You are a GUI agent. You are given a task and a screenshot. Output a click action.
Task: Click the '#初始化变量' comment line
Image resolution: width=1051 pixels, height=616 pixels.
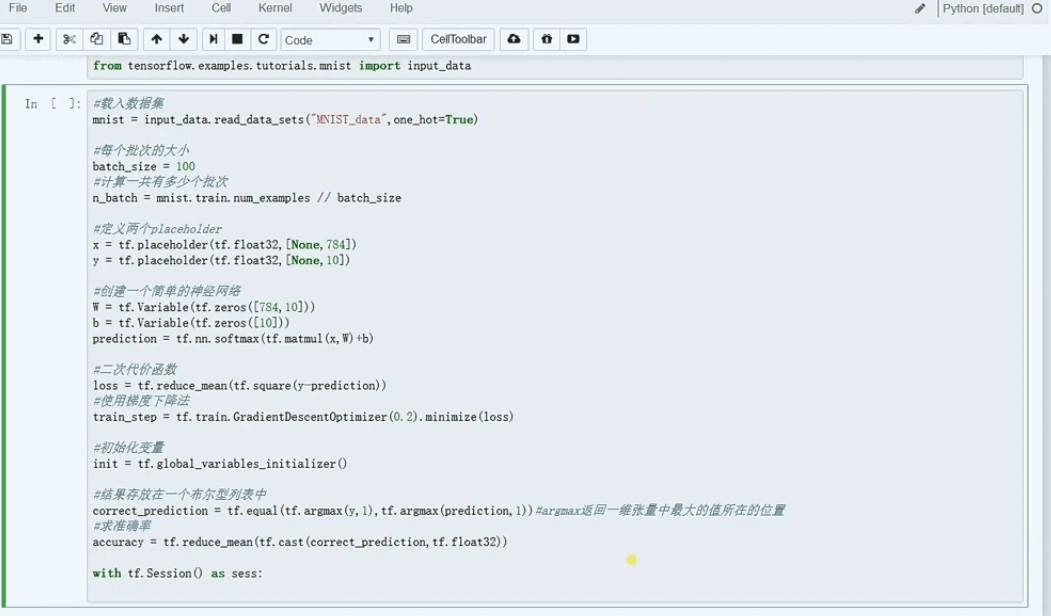tap(129, 448)
